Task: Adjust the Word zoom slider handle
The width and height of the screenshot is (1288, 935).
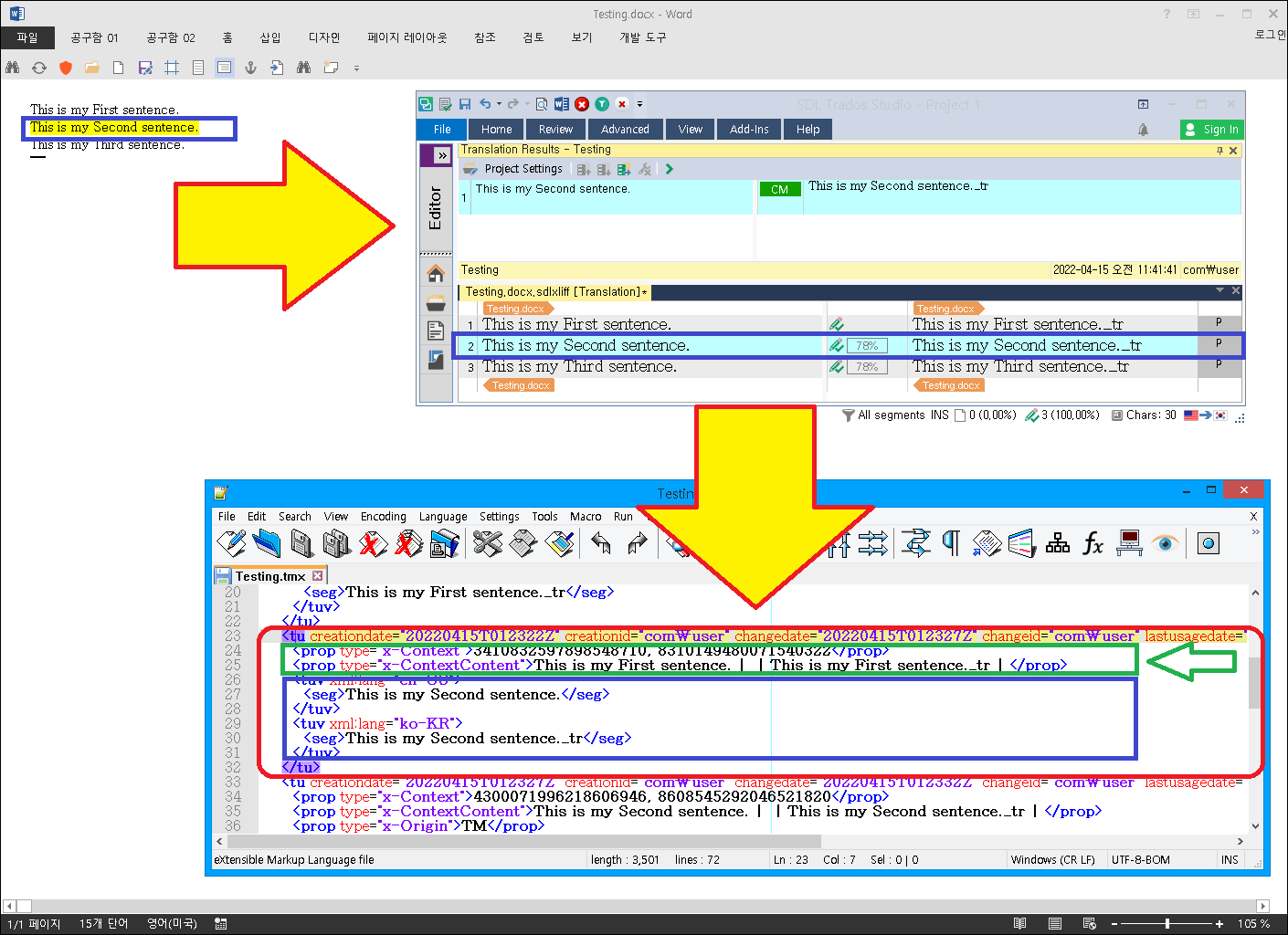Action: pyautogui.click(x=1167, y=924)
